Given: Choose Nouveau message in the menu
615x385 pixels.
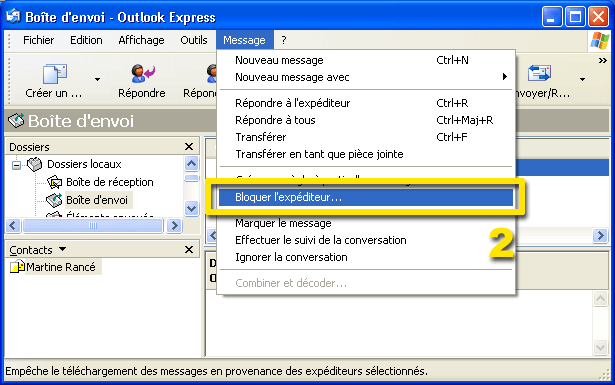Looking at the screenshot, I should point(366,60).
